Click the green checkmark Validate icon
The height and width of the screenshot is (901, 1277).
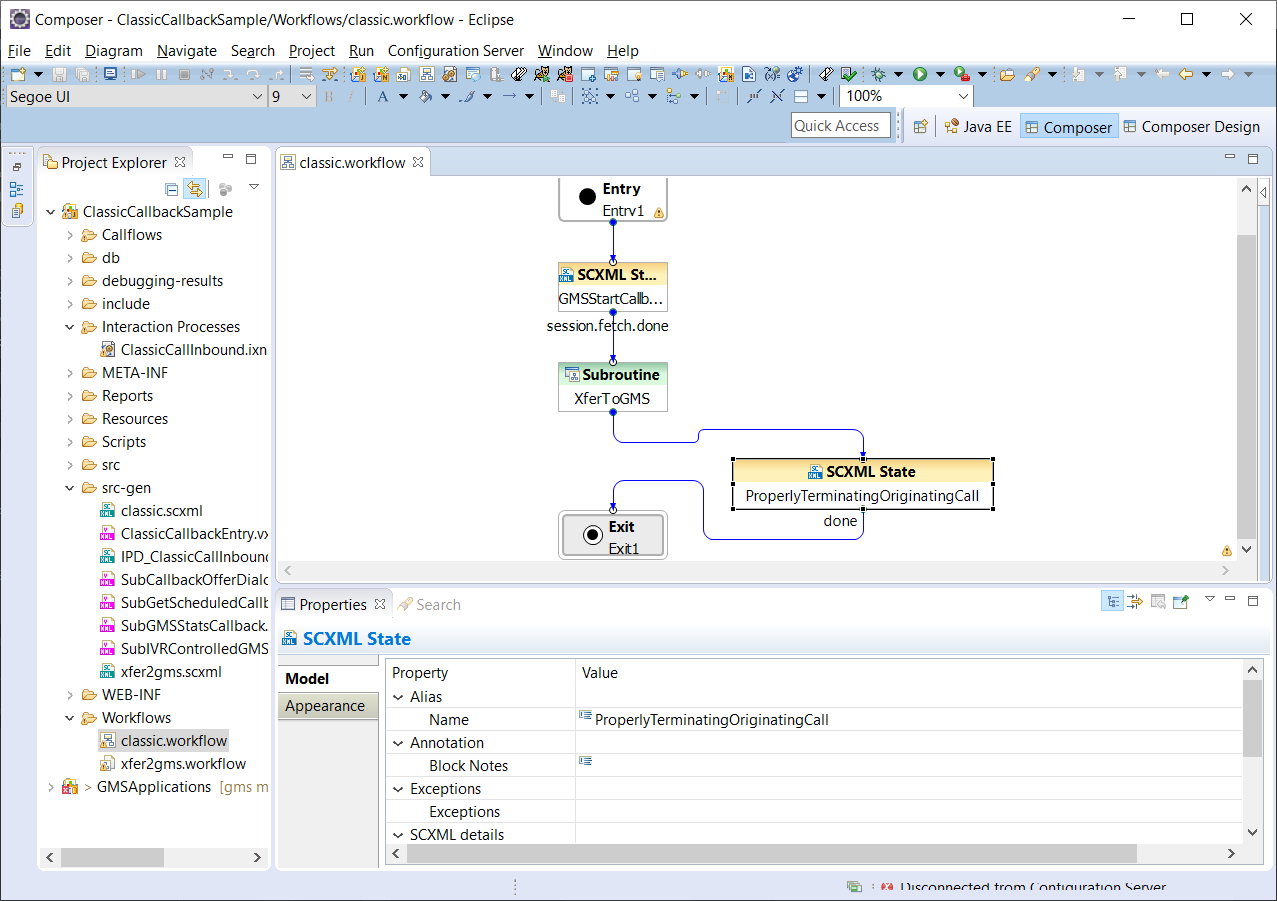pyautogui.click(x=849, y=74)
